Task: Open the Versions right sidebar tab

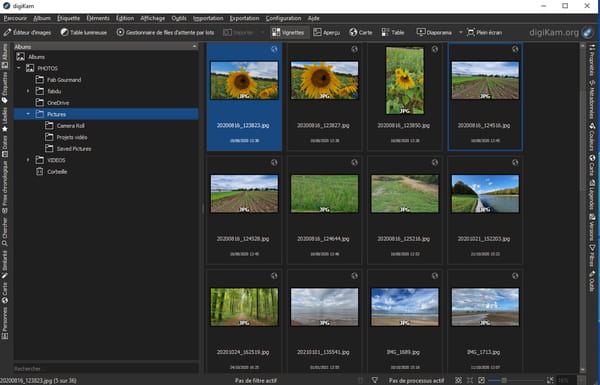Action: coord(592,228)
